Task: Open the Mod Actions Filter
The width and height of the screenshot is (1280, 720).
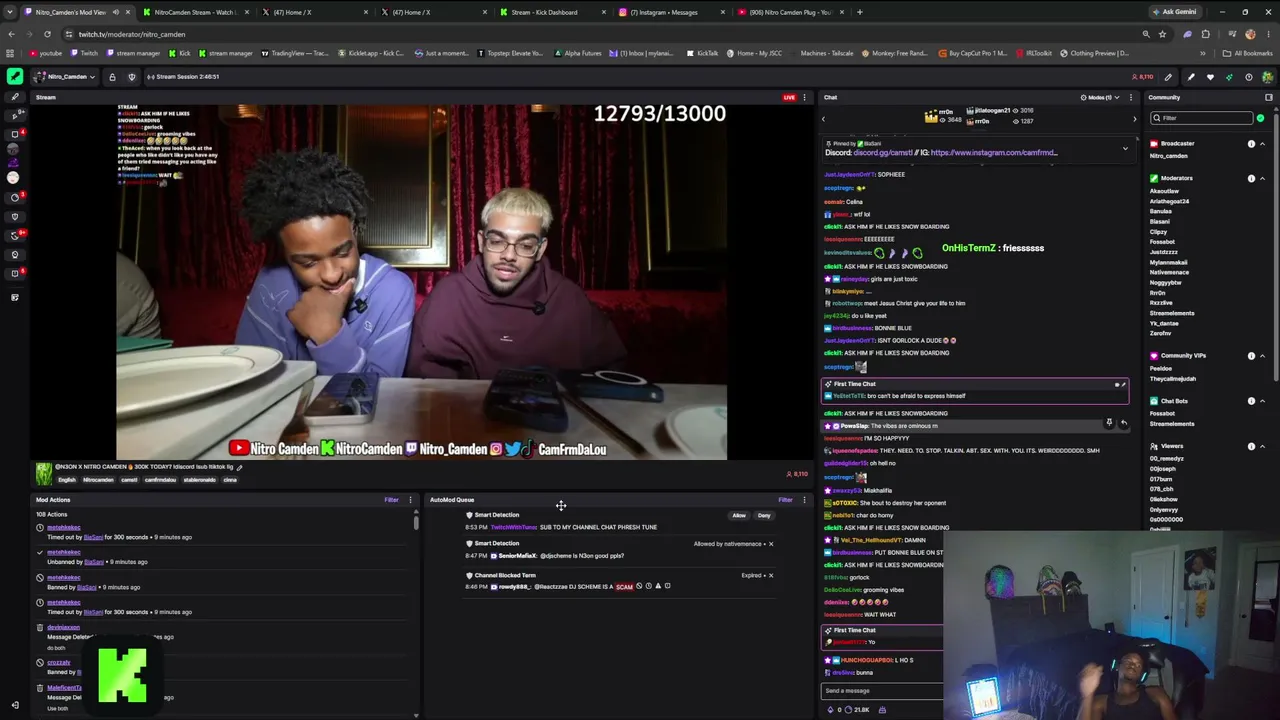Action: (392, 500)
